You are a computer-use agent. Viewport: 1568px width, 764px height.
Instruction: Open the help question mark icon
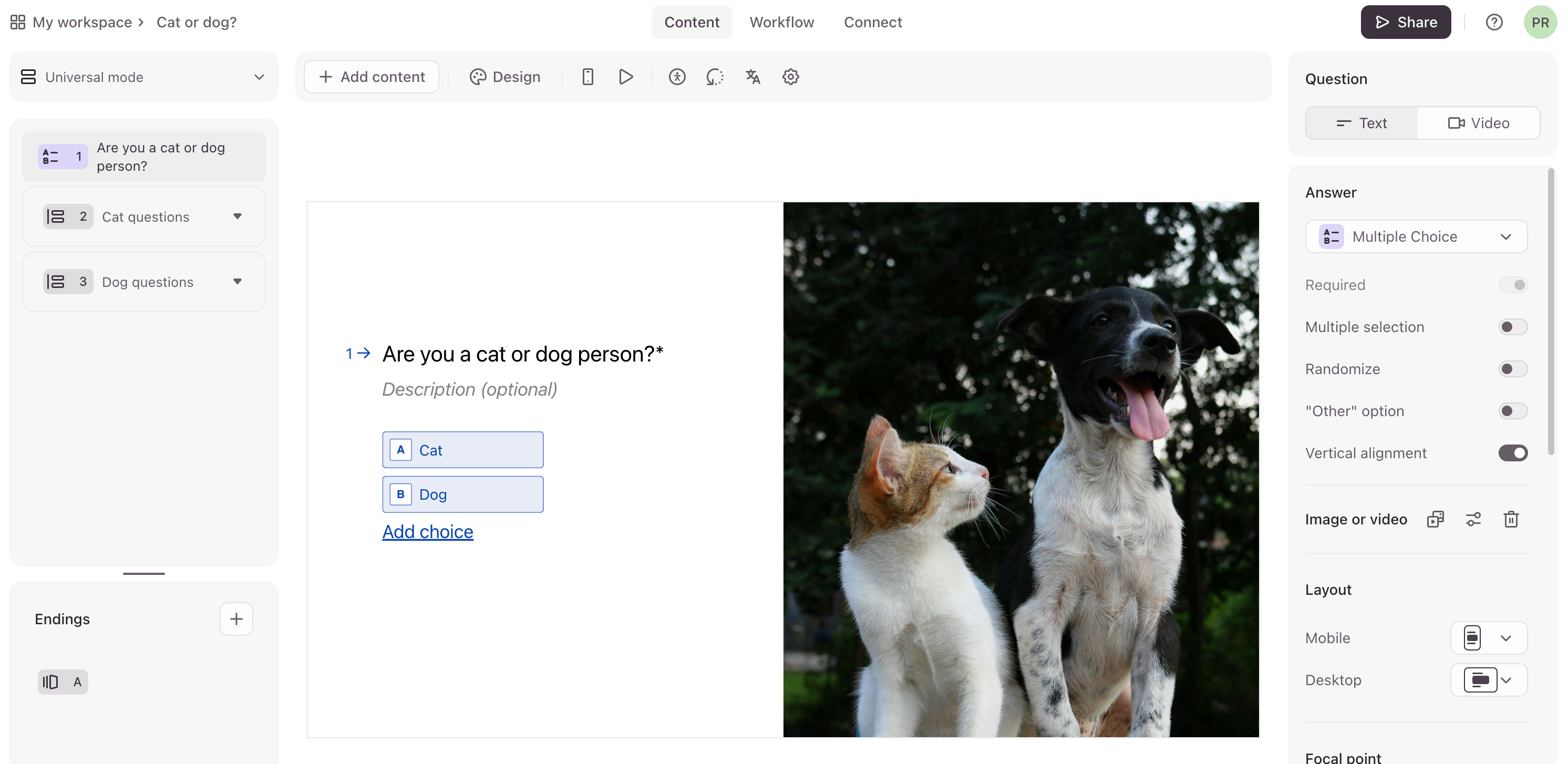click(1494, 23)
